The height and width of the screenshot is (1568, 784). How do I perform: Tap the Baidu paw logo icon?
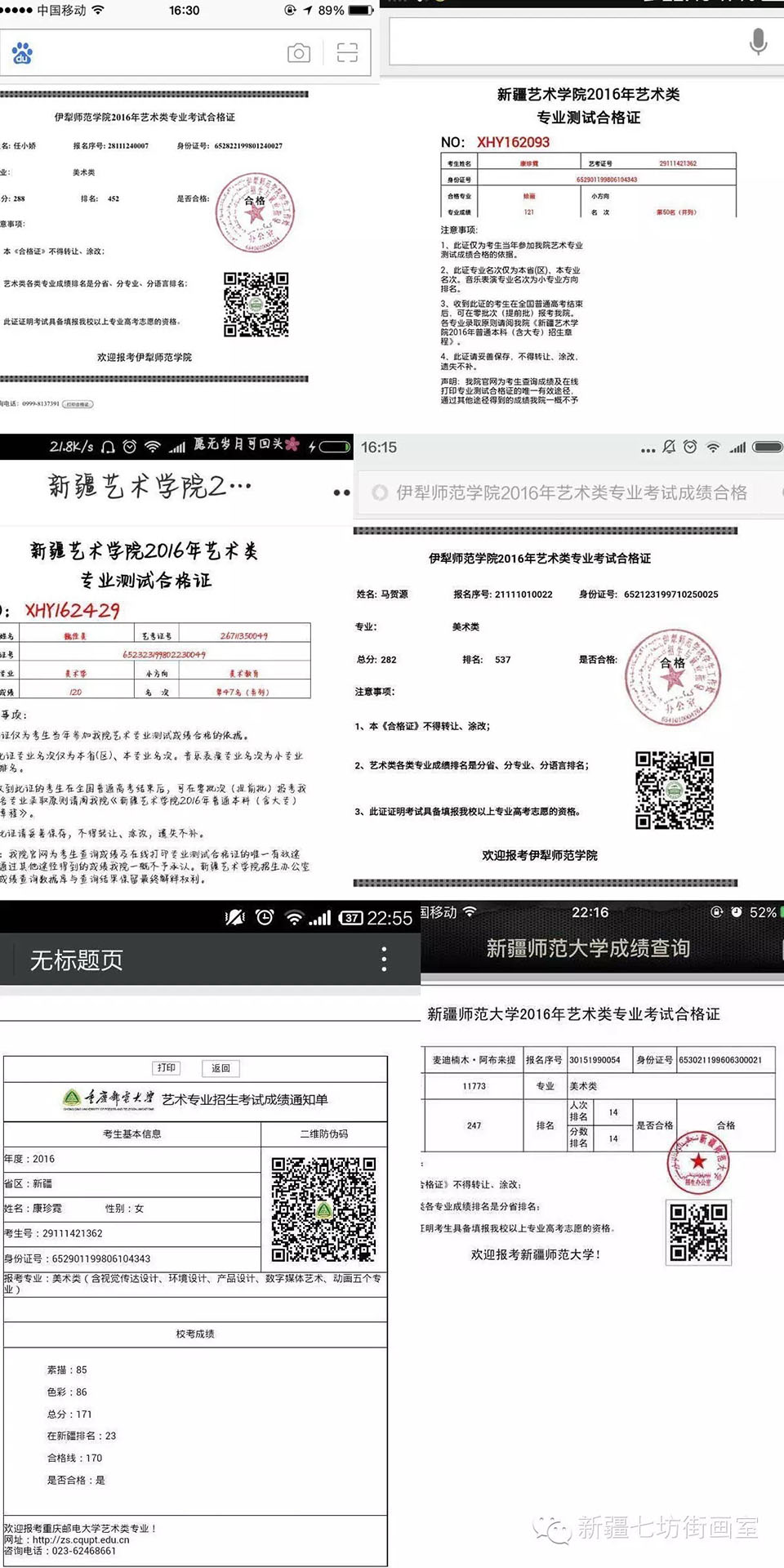pyautogui.click(x=22, y=54)
